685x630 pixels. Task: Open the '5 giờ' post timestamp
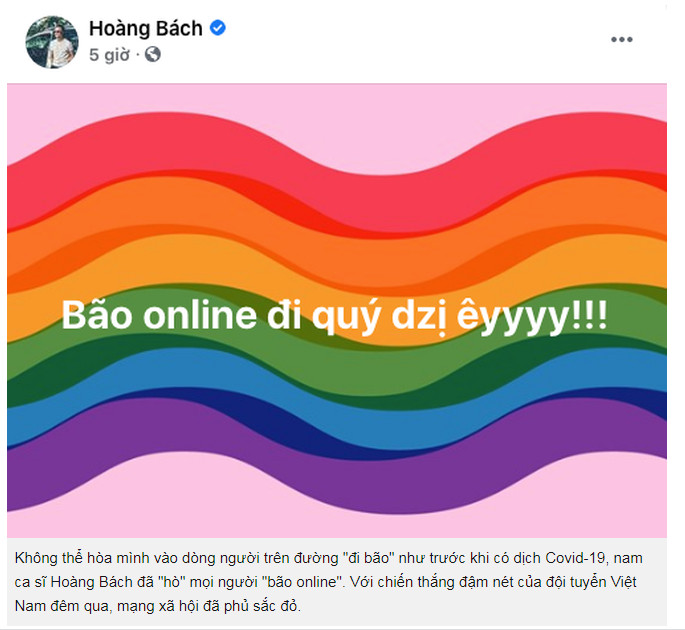[109, 55]
